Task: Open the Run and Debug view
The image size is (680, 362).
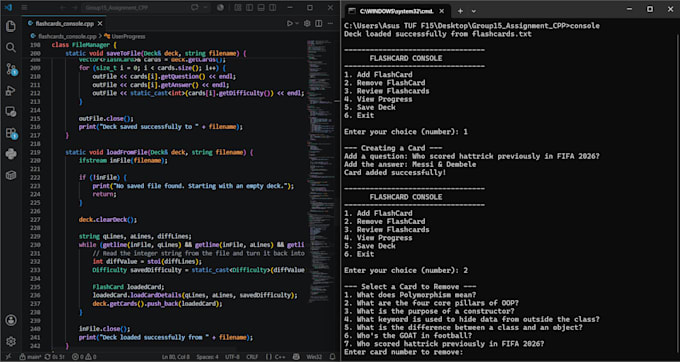Action: (11, 91)
